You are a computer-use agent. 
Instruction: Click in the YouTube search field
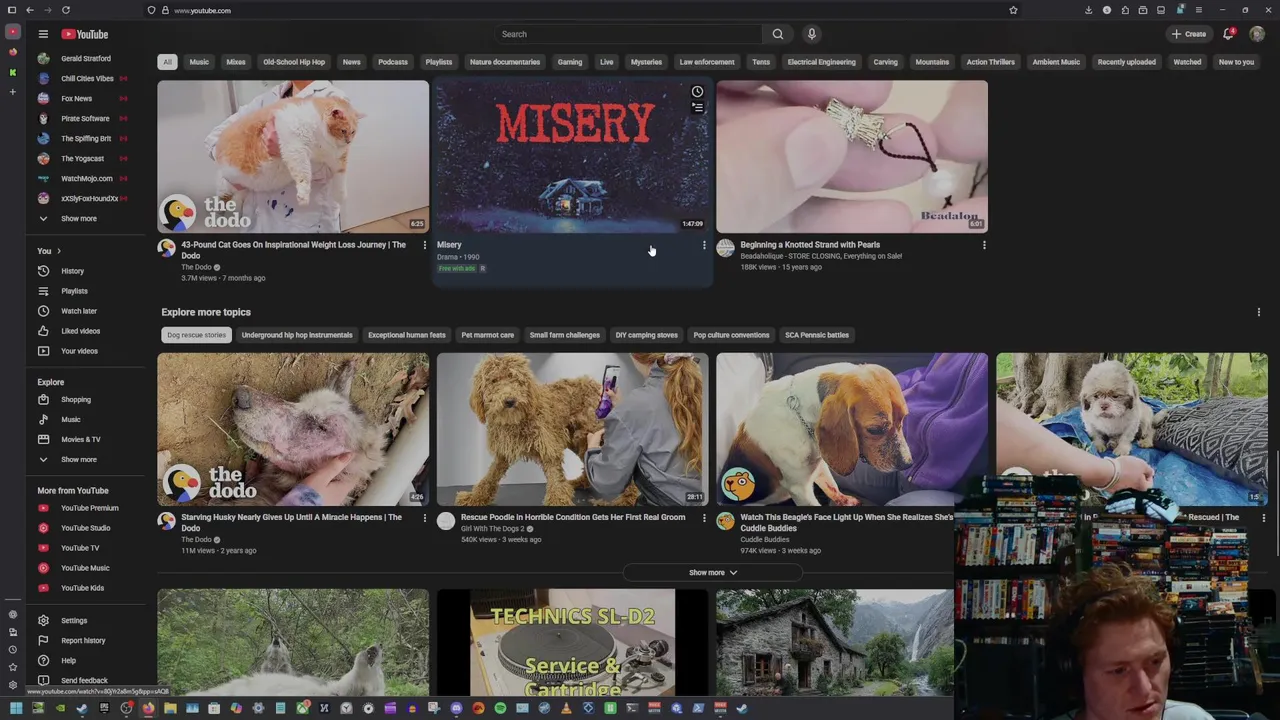coord(628,34)
